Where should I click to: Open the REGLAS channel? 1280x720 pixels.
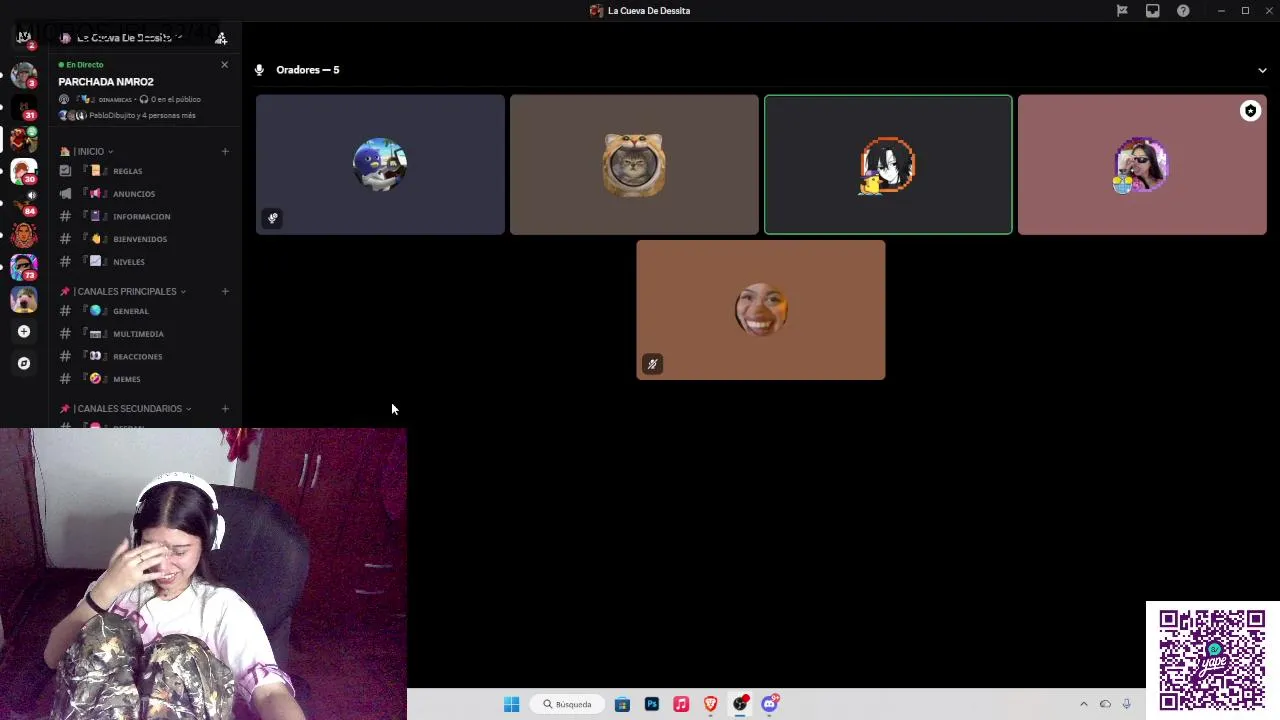pyautogui.click(x=145, y=171)
